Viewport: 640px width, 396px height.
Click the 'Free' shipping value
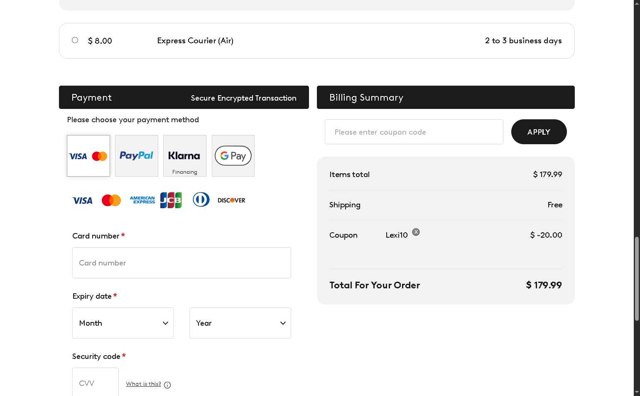point(555,205)
